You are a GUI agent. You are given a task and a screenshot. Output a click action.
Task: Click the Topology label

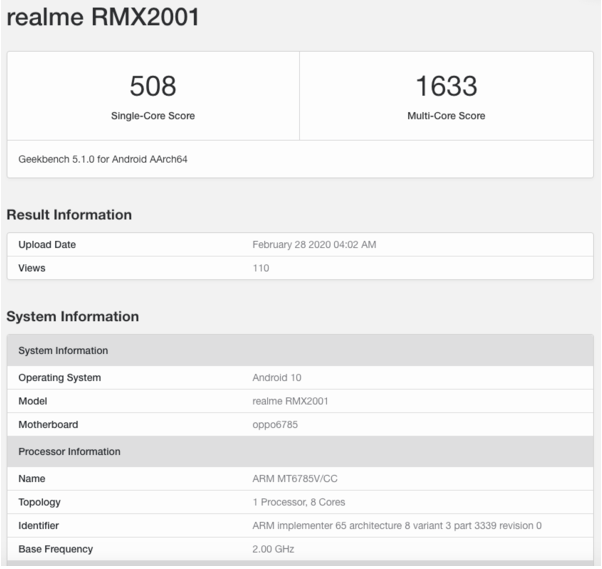pos(40,502)
